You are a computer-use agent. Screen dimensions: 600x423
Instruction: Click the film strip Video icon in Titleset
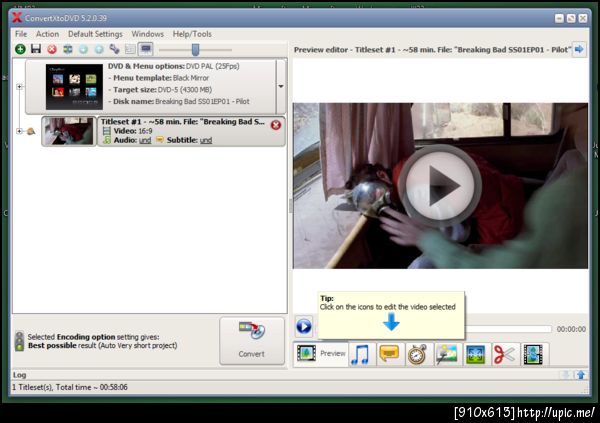tap(107, 131)
